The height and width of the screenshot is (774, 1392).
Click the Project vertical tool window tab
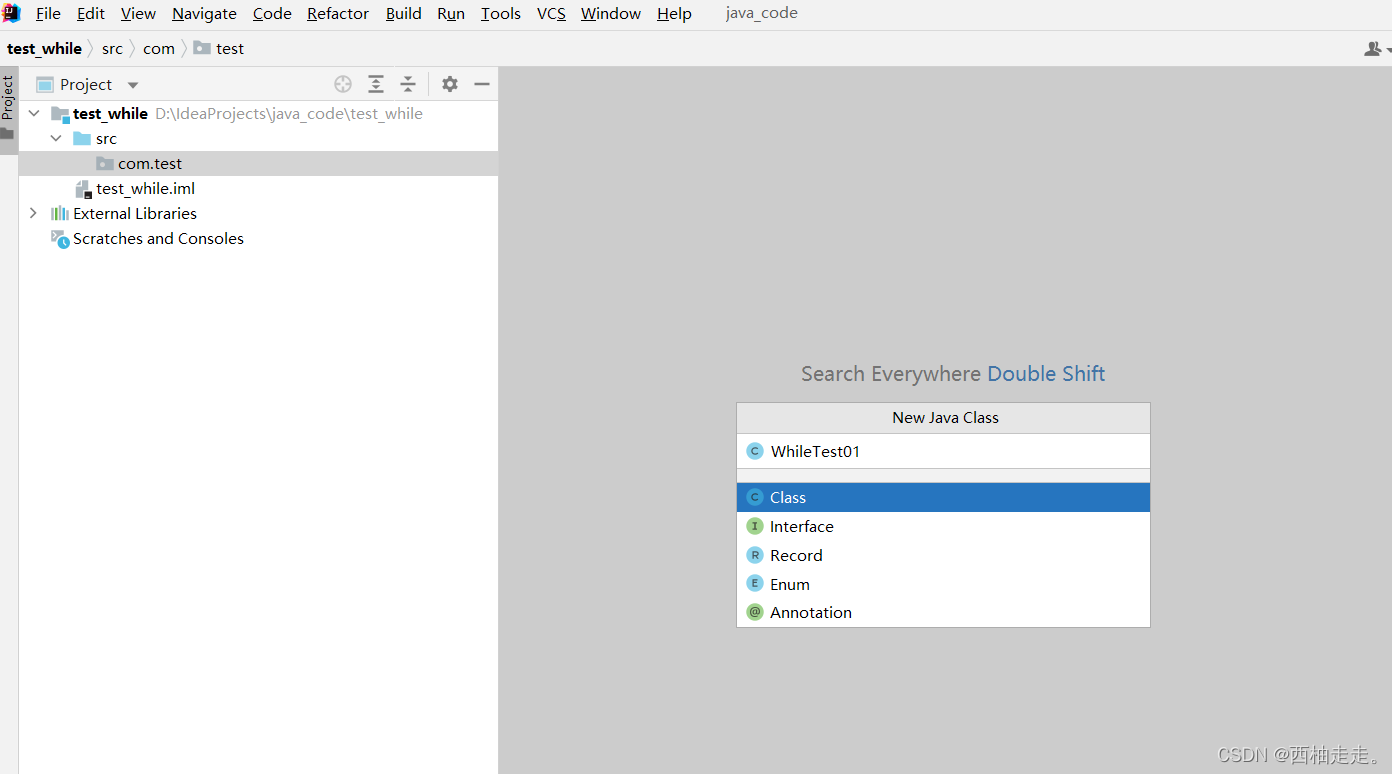coord(8,110)
